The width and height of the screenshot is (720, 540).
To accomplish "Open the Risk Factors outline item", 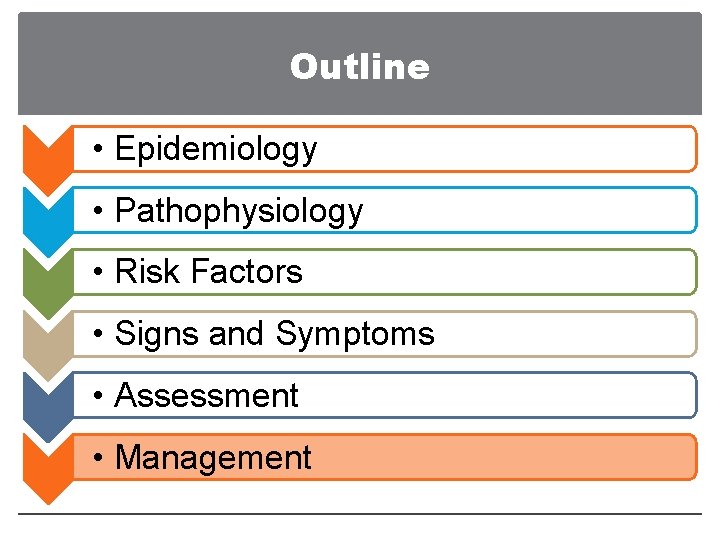I will click(209, 272).
